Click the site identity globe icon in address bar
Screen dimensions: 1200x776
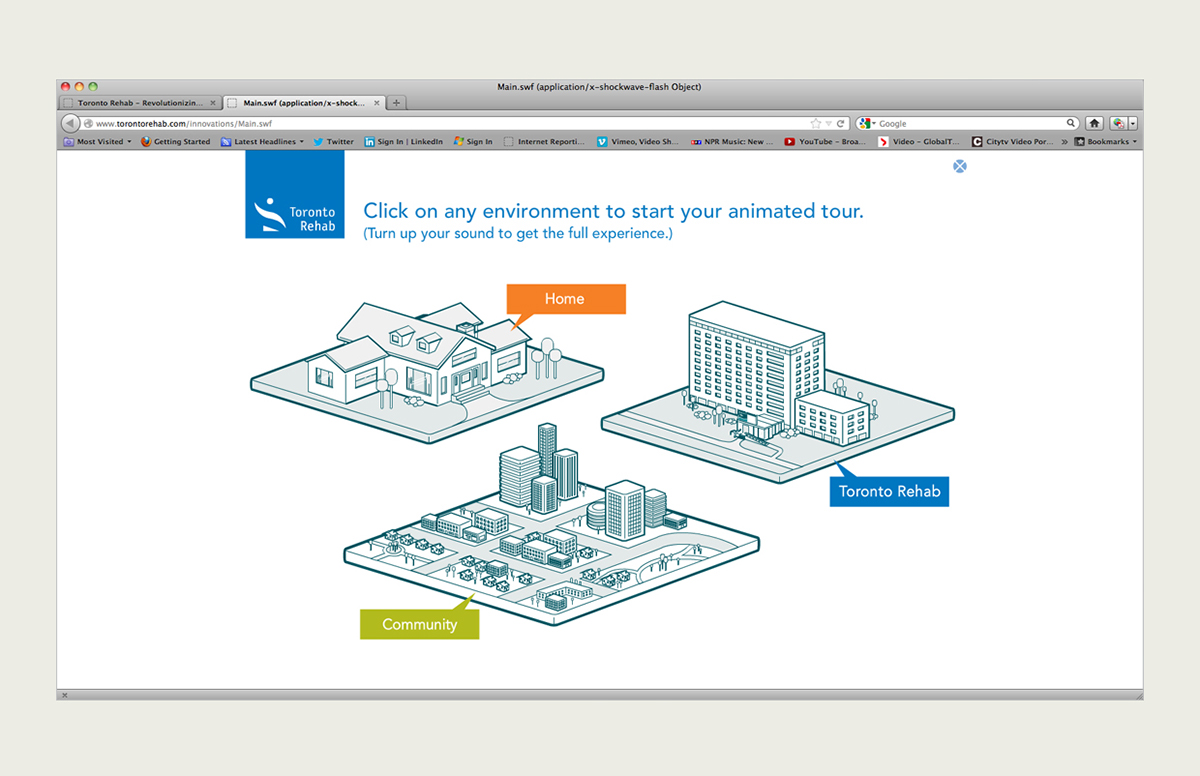[x=88, y=123]
